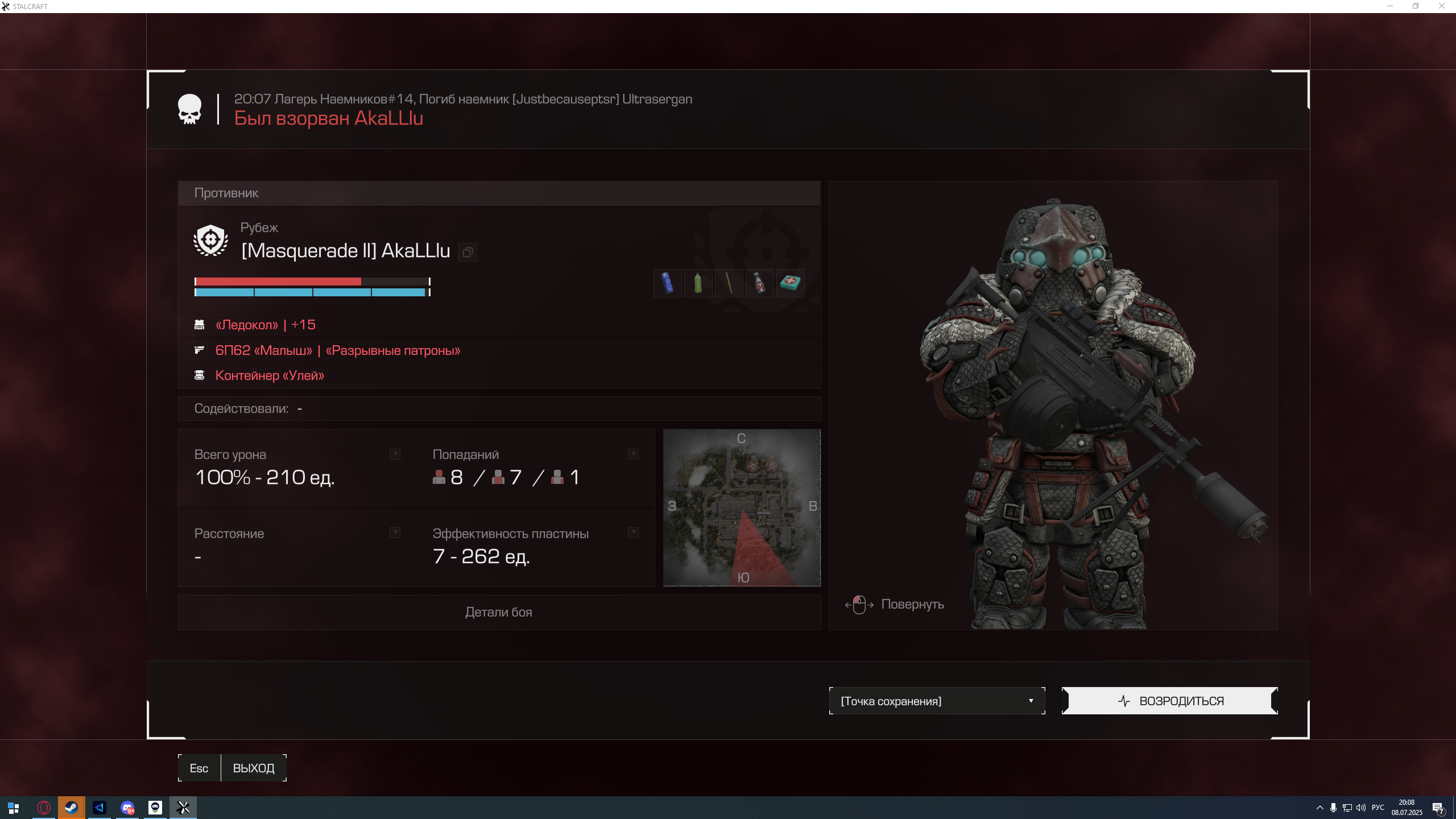Click the yellow stick item icon
Screen dimensions: 1456x819
tap(729, 283)
